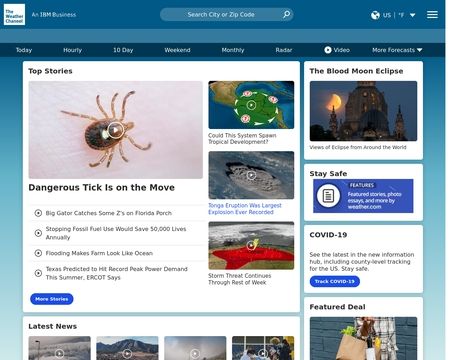Click the Track COVID-19 button
Screen dimensions: 450x360
(x=335, y=281)
